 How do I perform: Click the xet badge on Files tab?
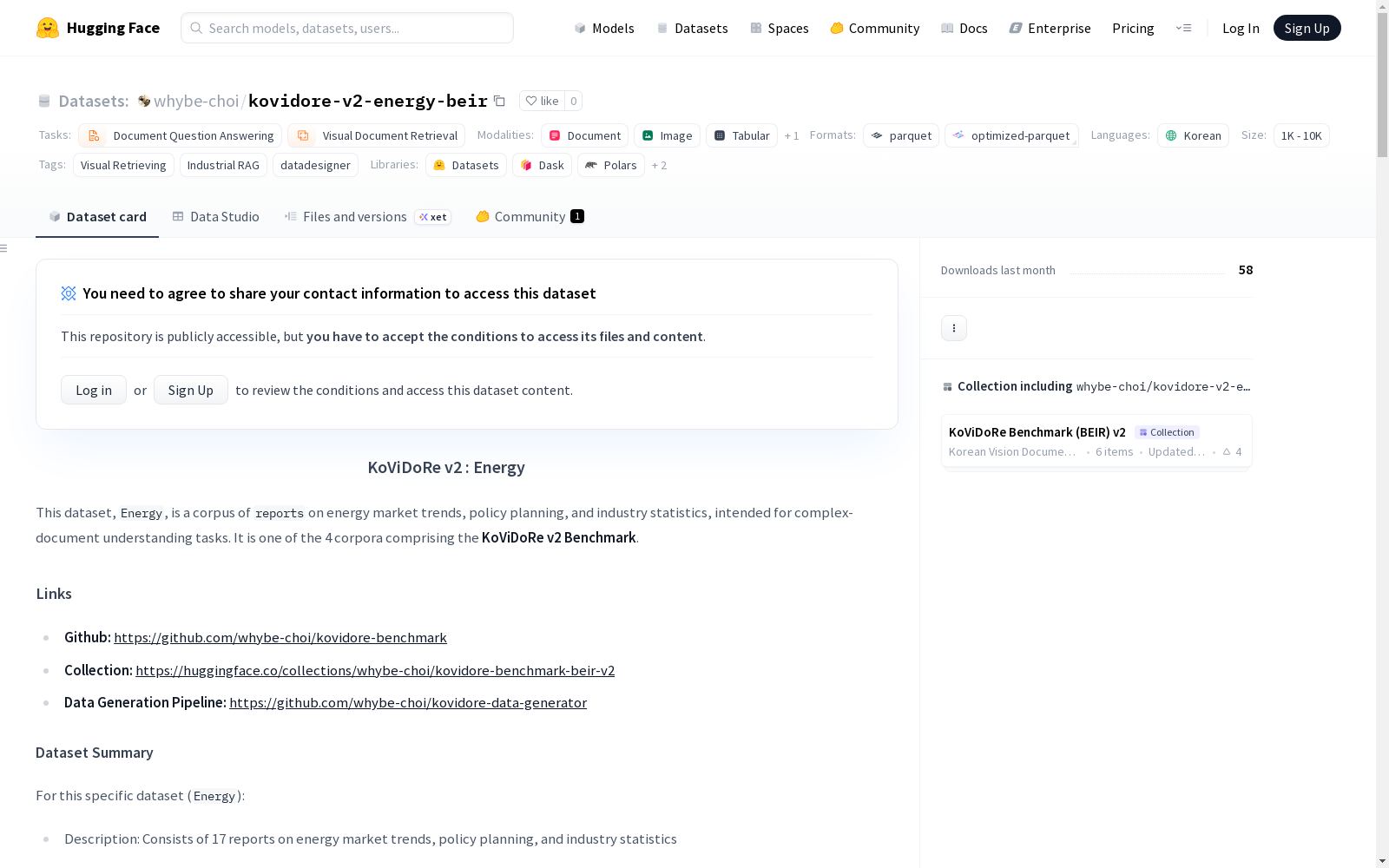433,217
